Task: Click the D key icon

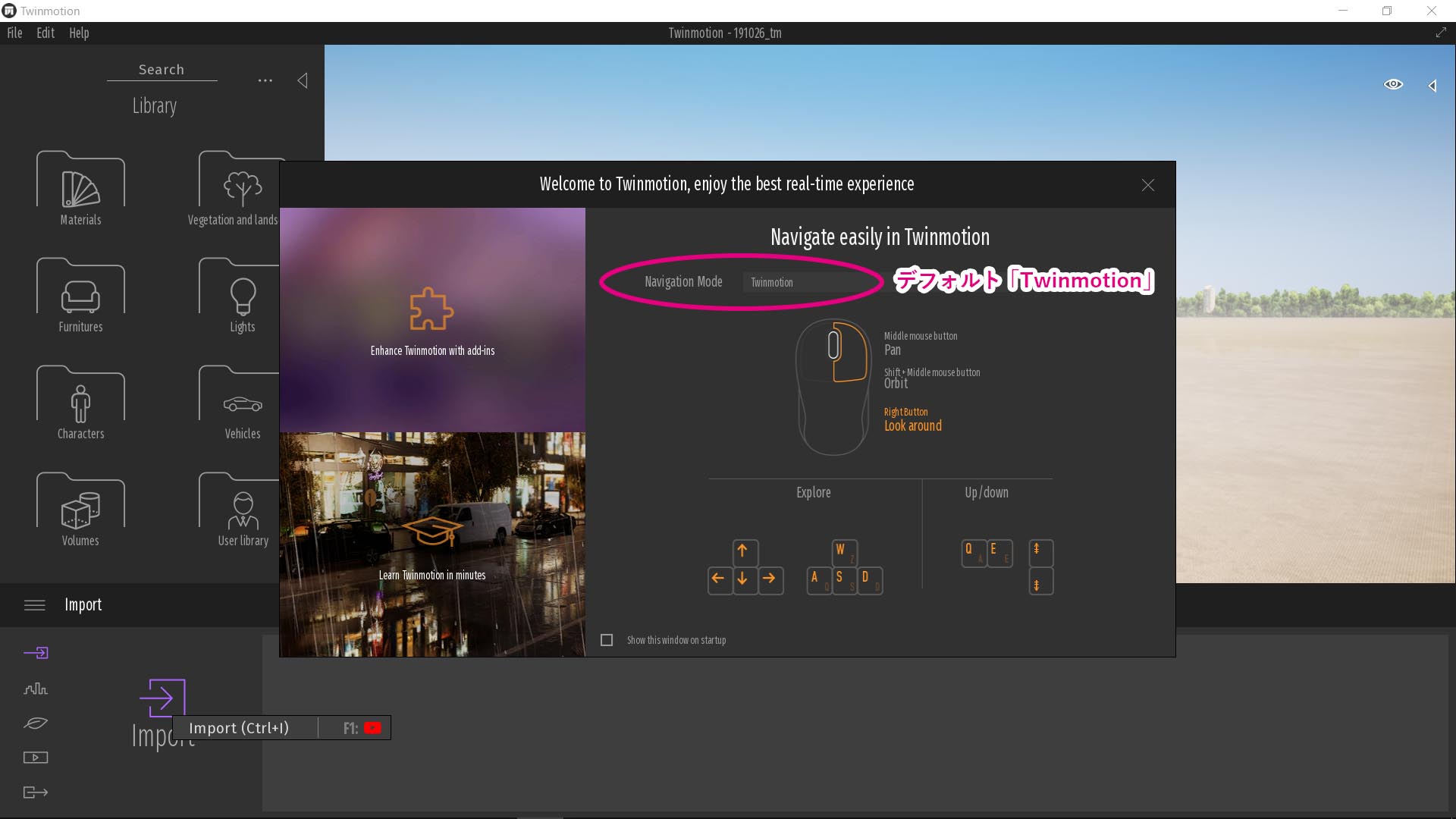Action: [x=870, y=580]
